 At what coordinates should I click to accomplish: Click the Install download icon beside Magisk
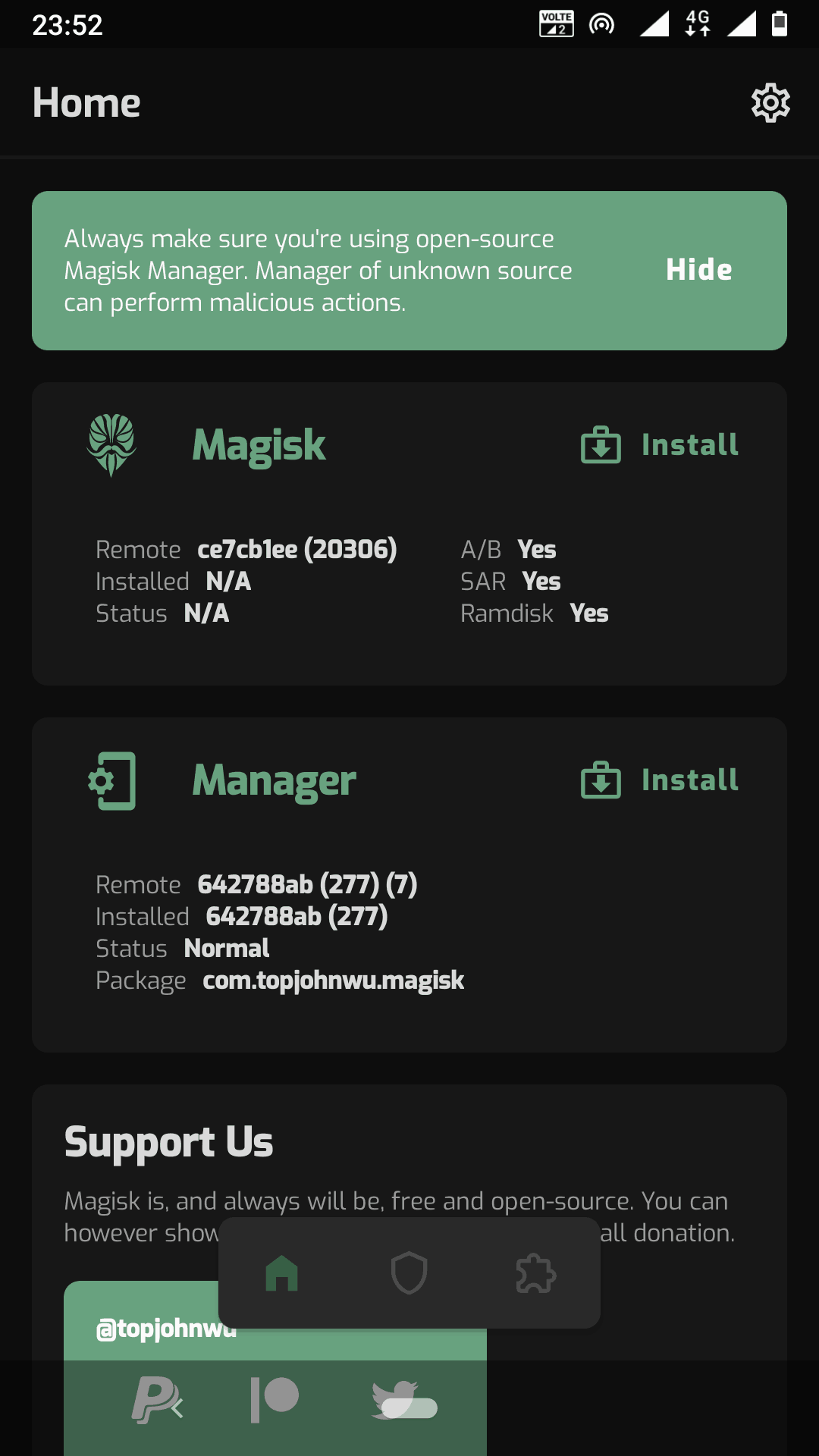click(x=601, y=445)
